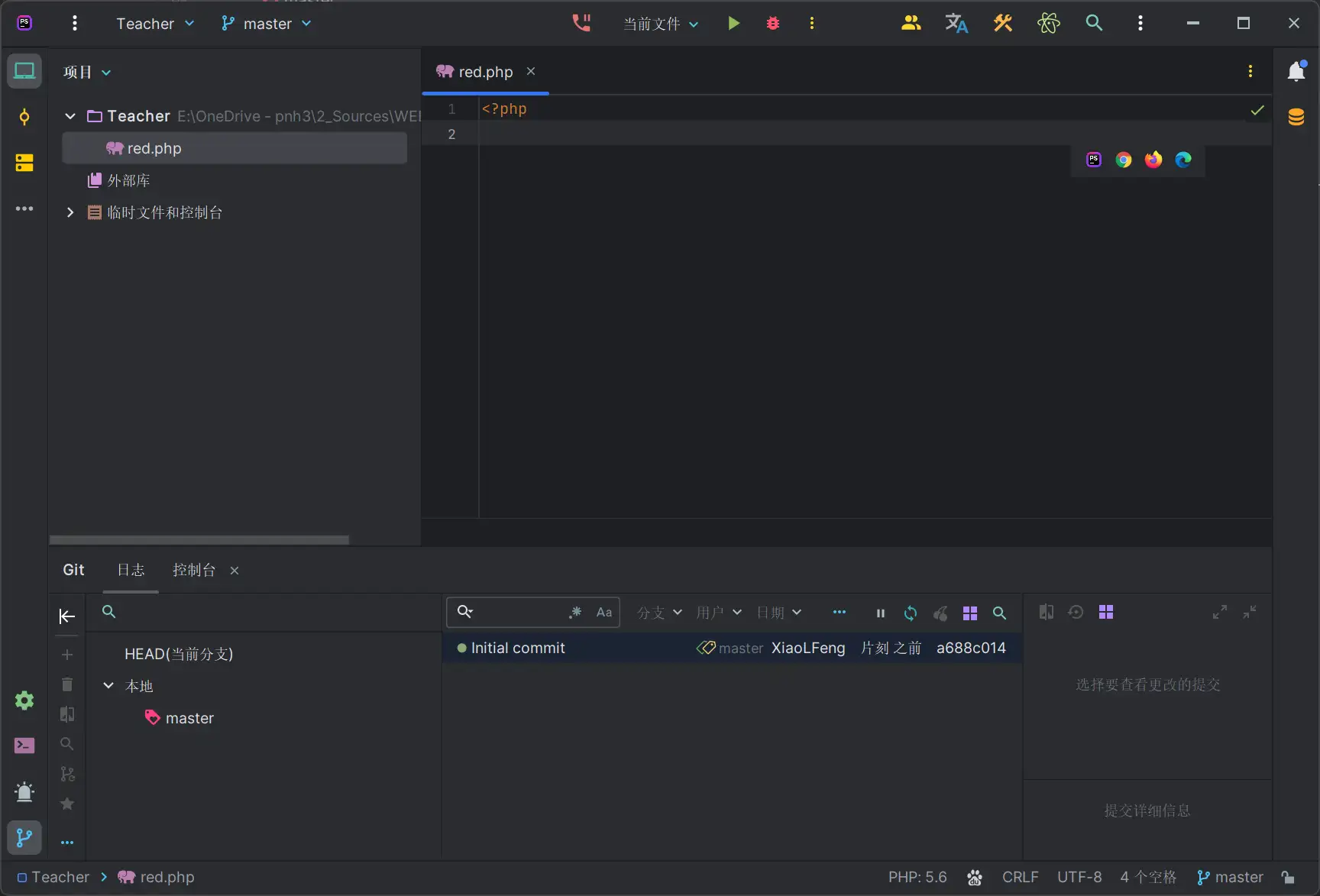
Task: Open the master branch dropdown in title bar
Action: pyautogui.click(x=266, y=24)
